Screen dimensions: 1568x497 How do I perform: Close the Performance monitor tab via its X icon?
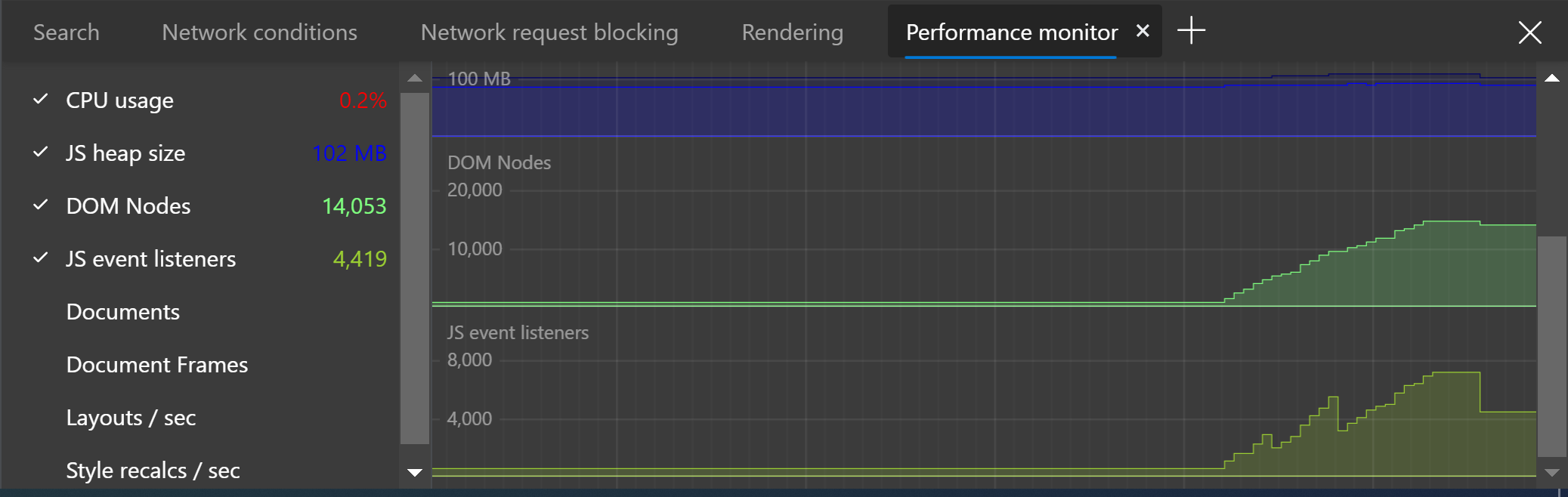1144,31
